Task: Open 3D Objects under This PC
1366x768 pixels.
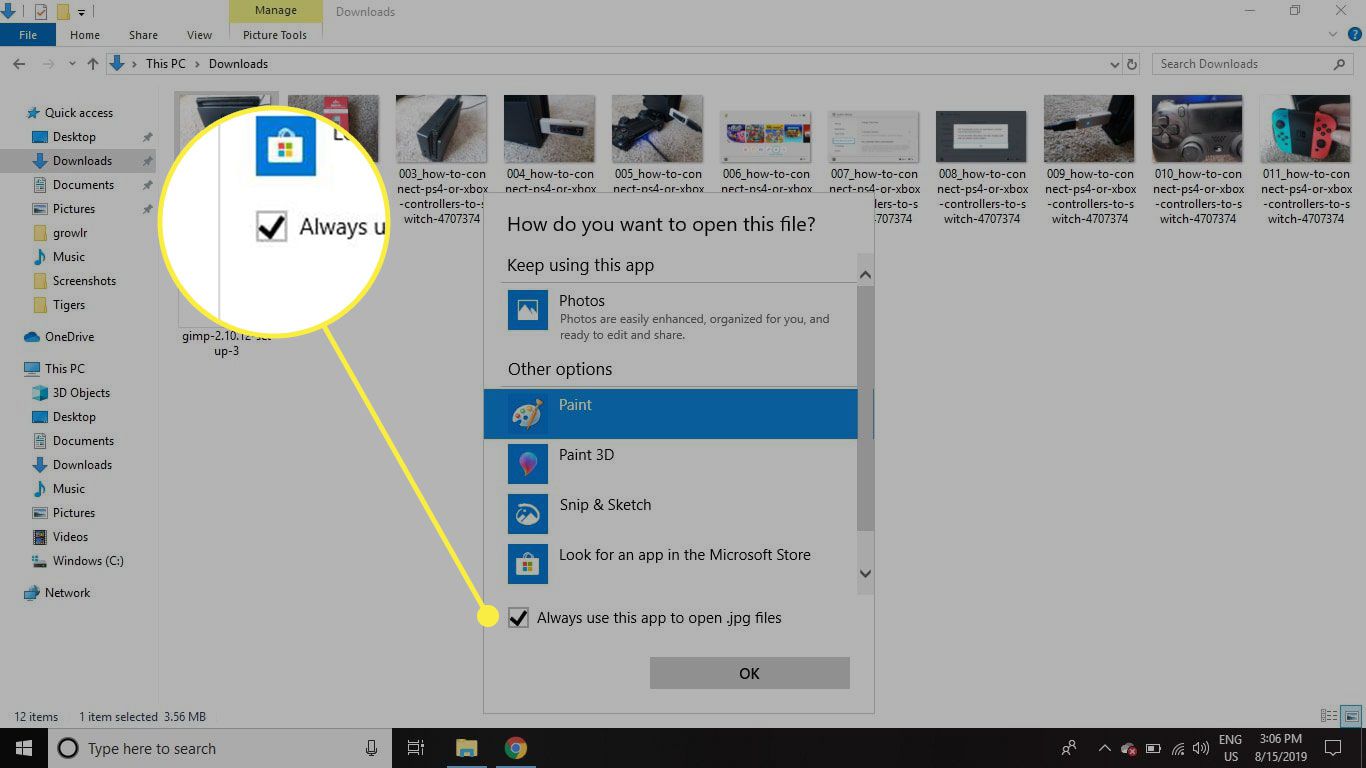Action: pyautogui.click(x=81, y=393)
